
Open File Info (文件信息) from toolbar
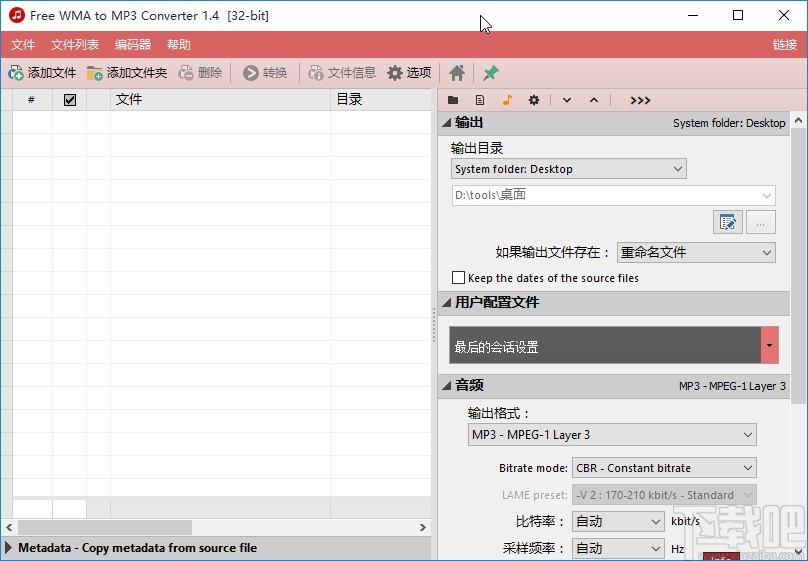[342, 73]
